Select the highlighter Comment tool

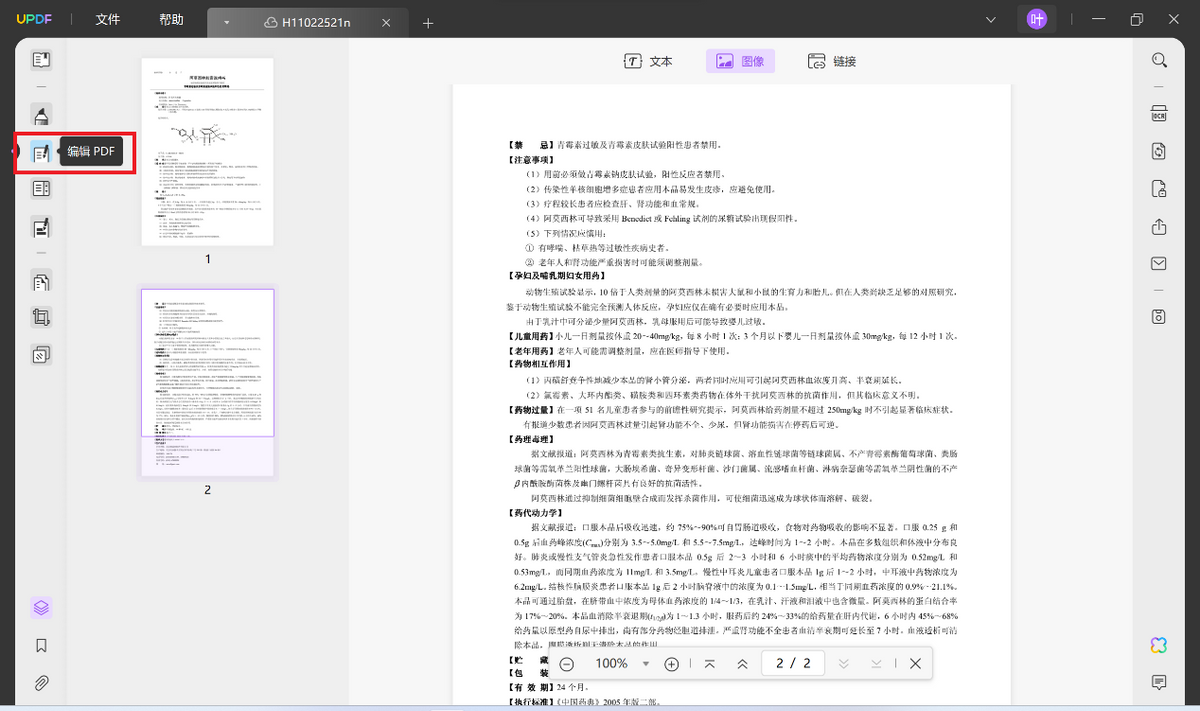point(41,115)
